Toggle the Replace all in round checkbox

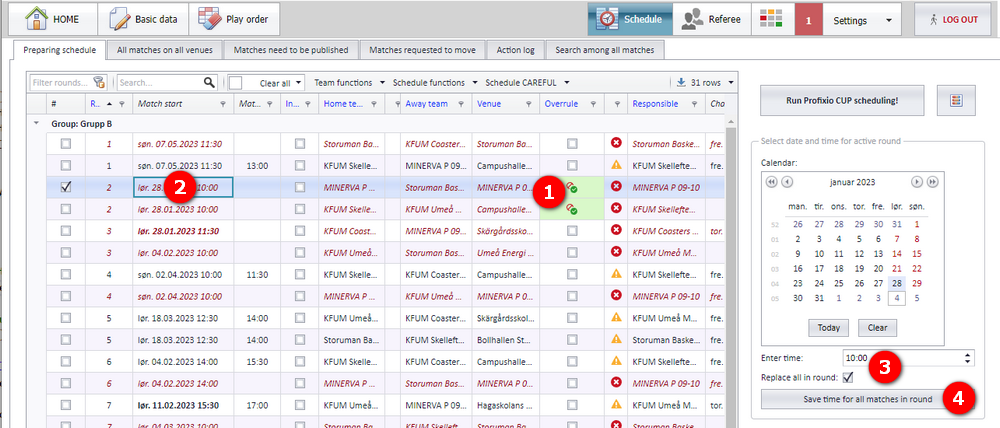[x=848, y=378]
